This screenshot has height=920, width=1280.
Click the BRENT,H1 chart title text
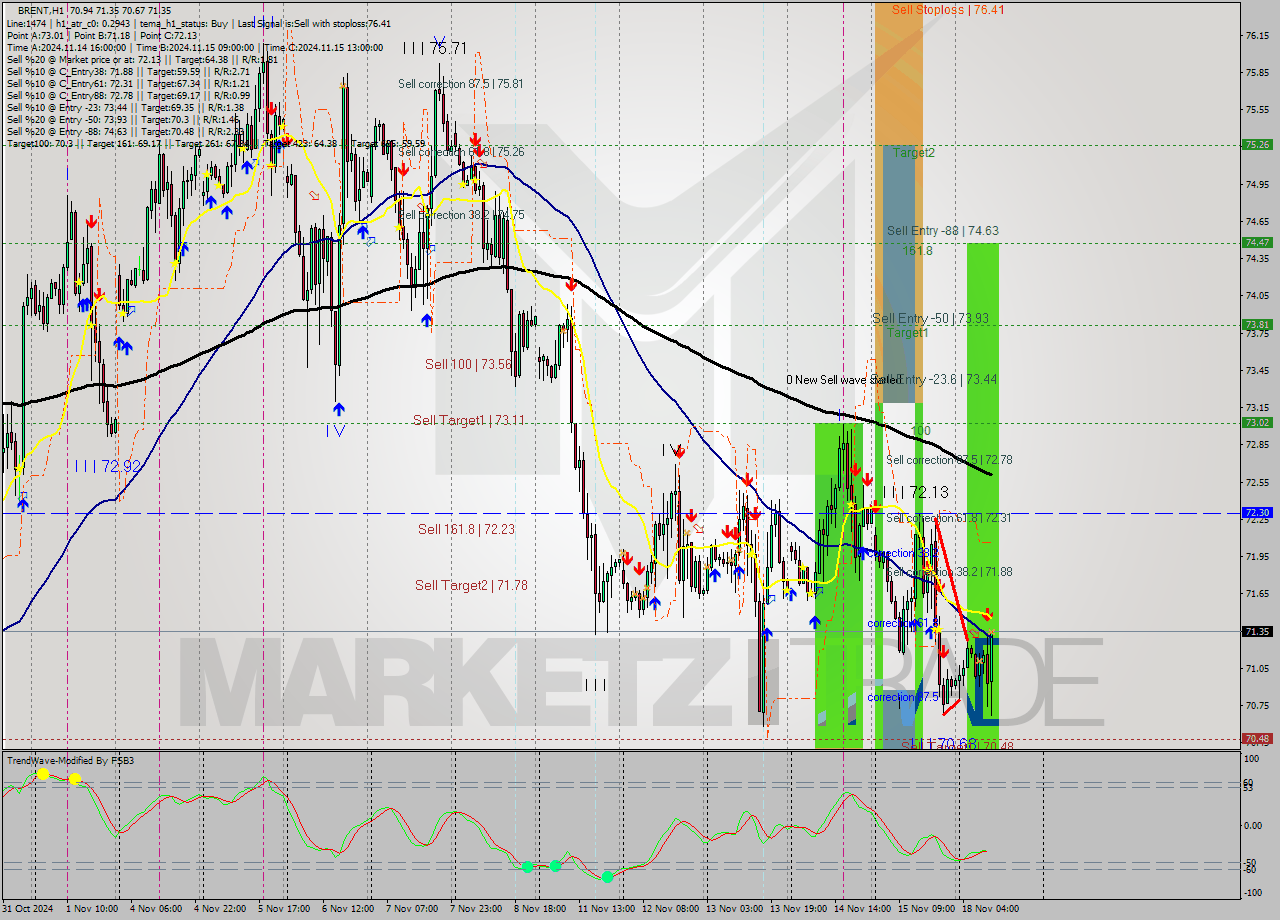(x=40, y=10)
